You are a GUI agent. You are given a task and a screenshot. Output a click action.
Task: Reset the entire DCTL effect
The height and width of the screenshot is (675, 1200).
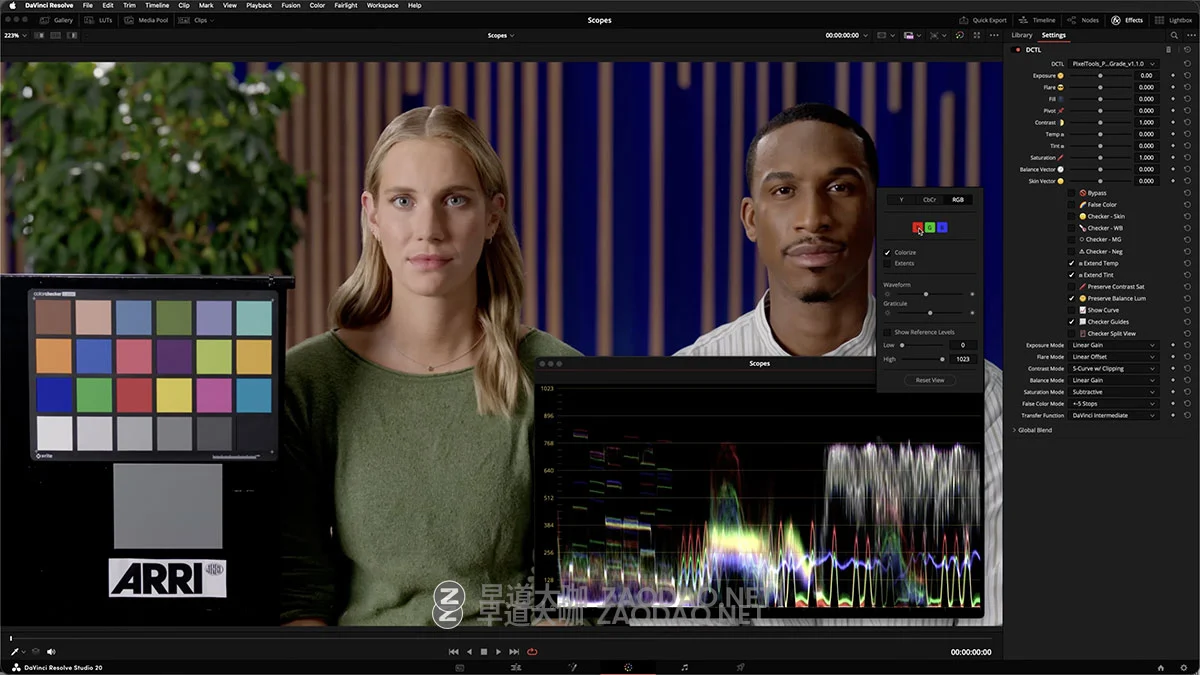tap(1187, 49)
